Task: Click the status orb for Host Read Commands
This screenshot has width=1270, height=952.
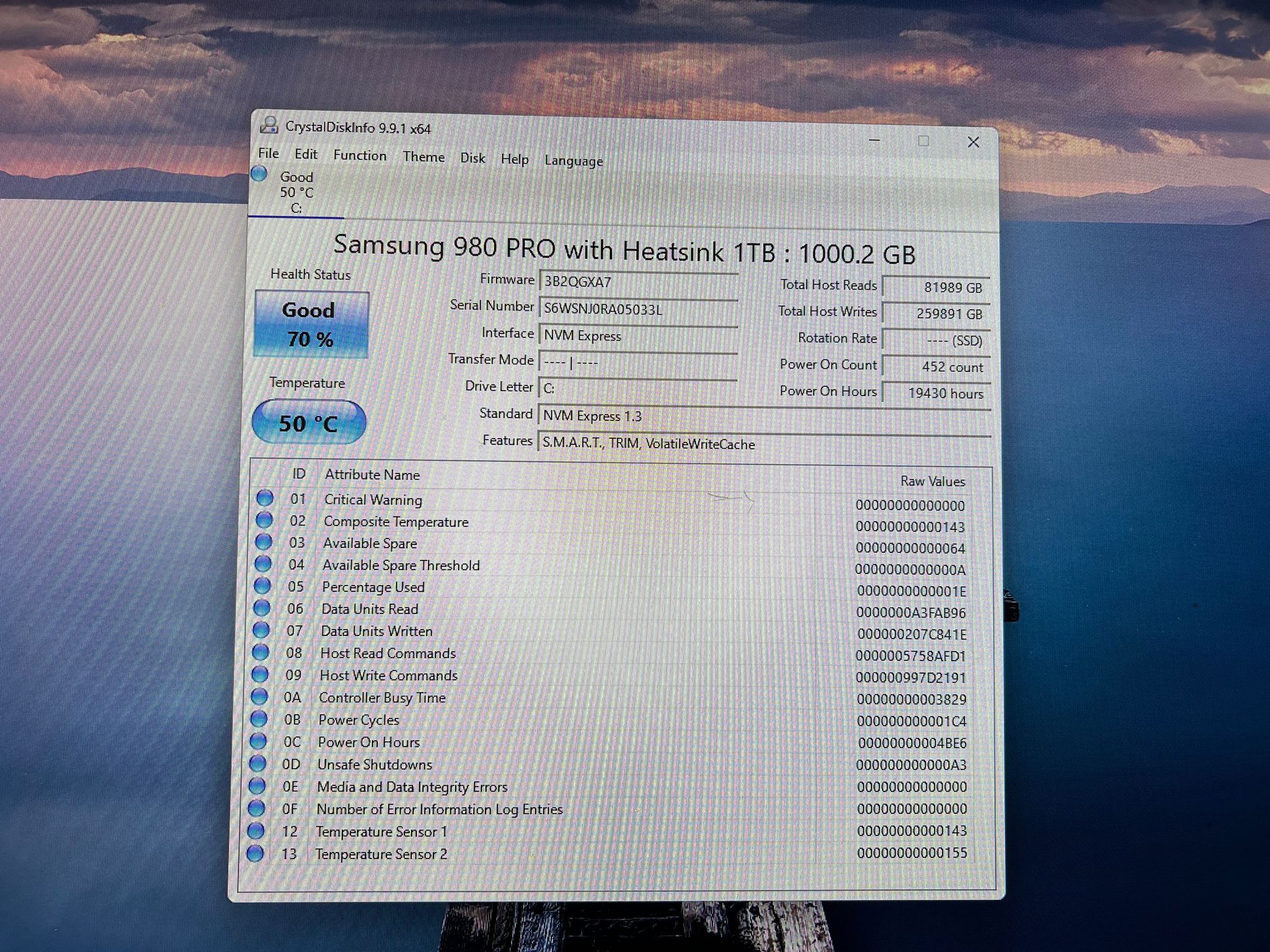Action: point(260,652)
